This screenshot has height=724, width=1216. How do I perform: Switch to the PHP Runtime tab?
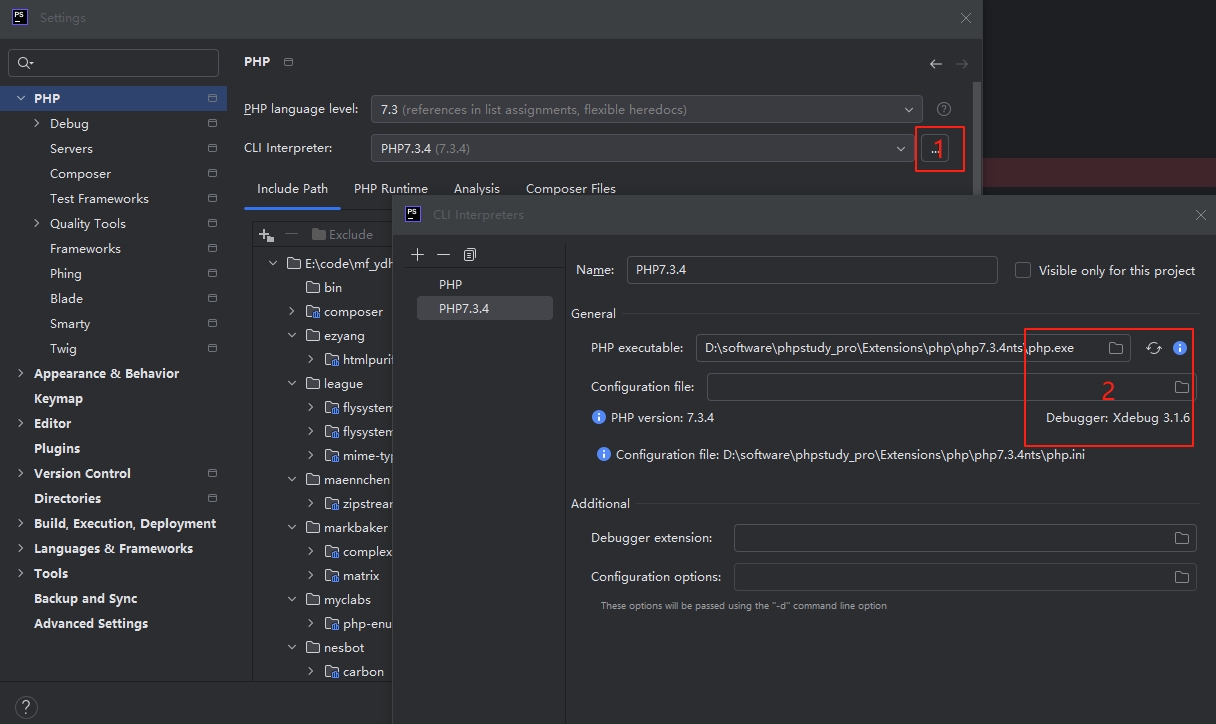(x=391, y=188)
